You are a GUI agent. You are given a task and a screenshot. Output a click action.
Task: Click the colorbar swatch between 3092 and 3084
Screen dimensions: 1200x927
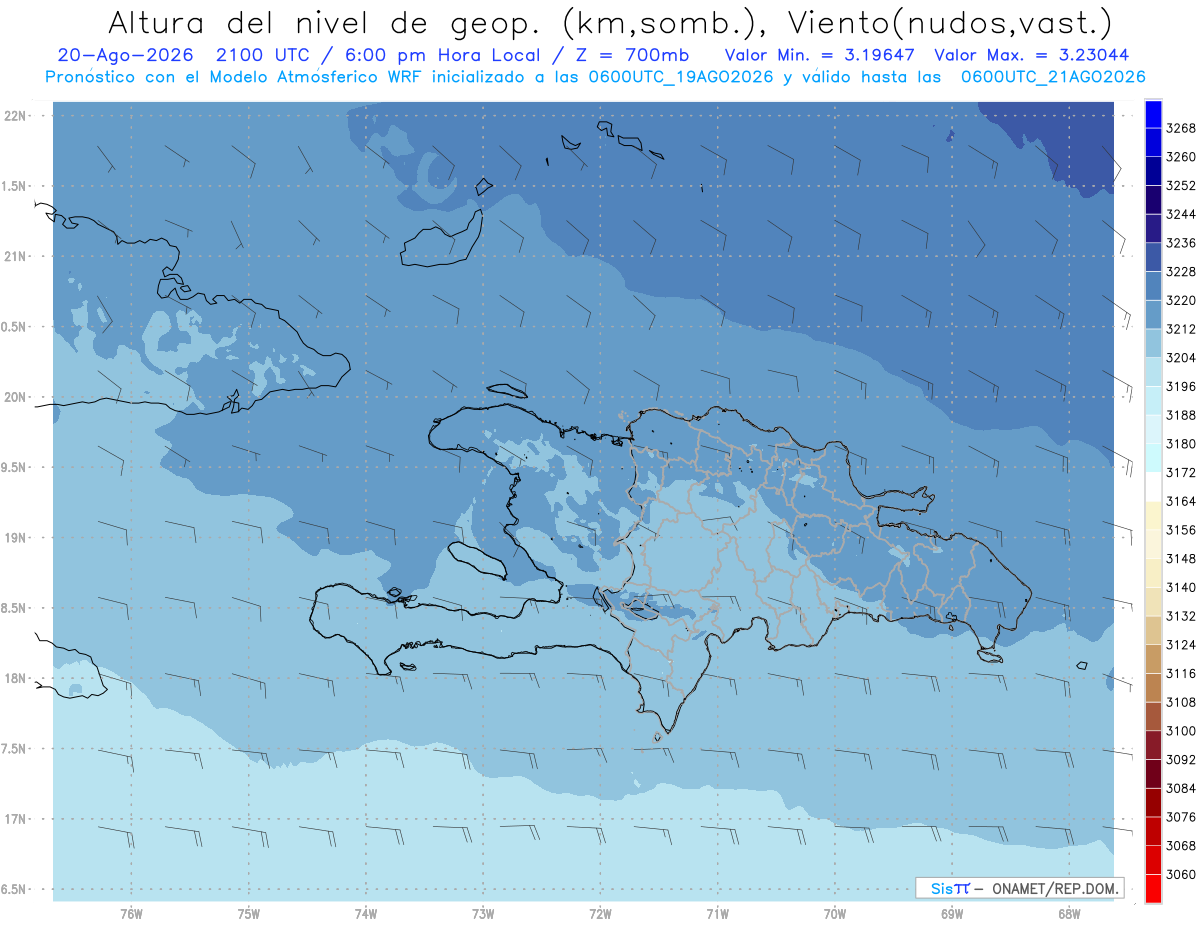coord(1153,774)
